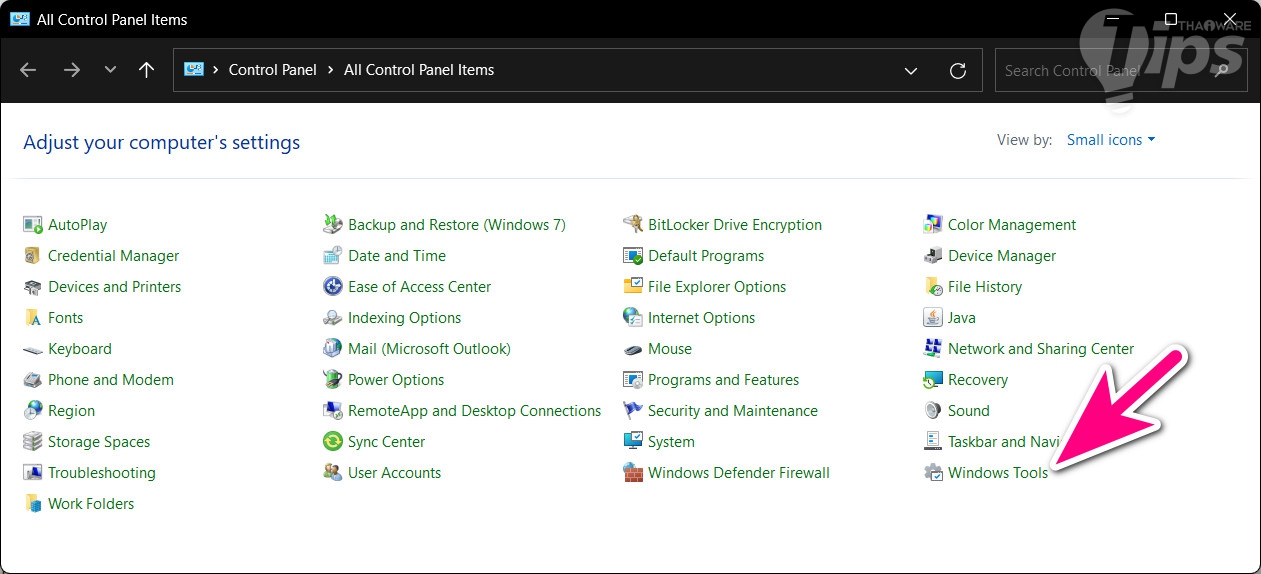Expand the recent locations chevron
The width and height of the screenshot is (1261, 574).
[110, 70]
